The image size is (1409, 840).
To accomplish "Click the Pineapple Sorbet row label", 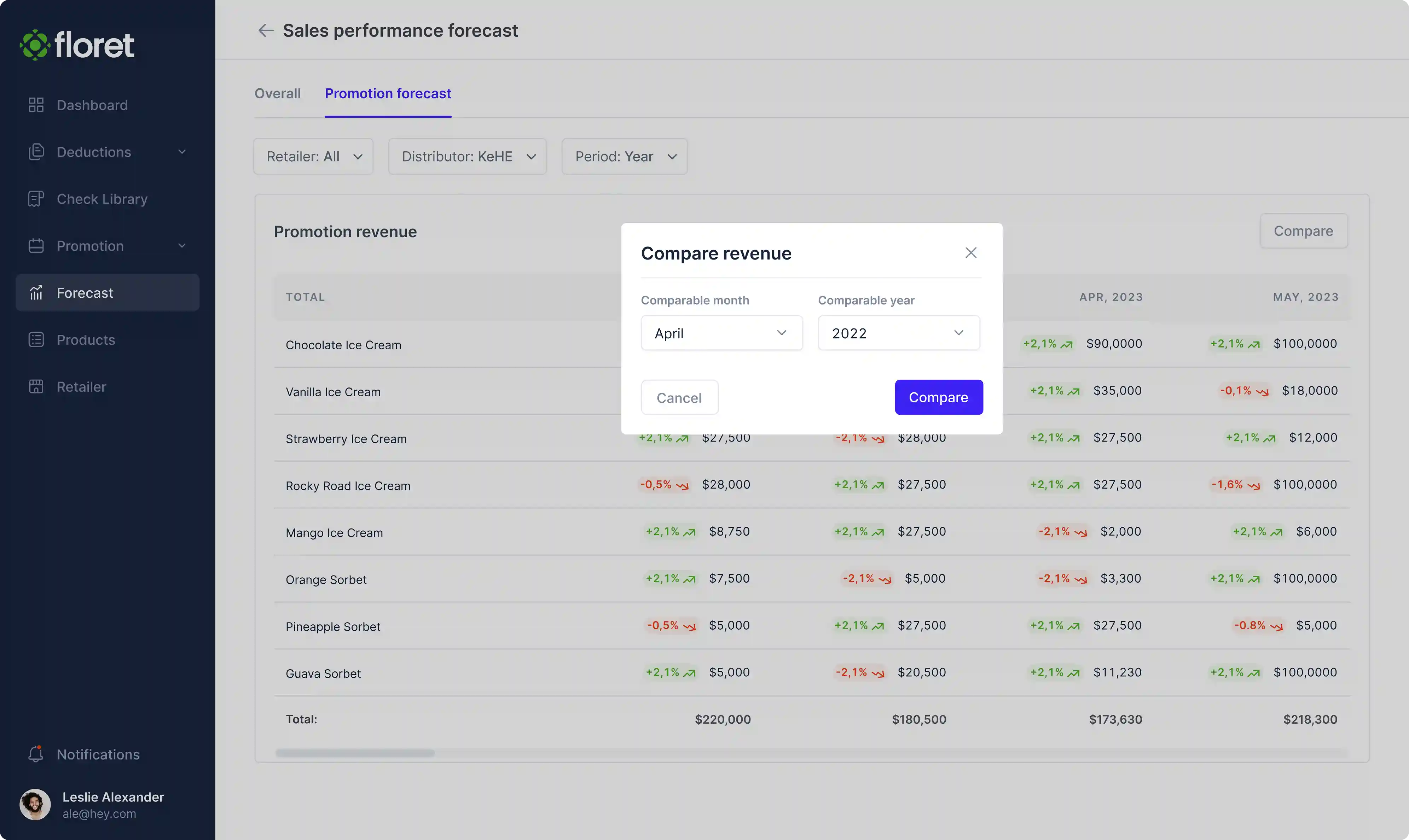I will [x=333, y=626].
